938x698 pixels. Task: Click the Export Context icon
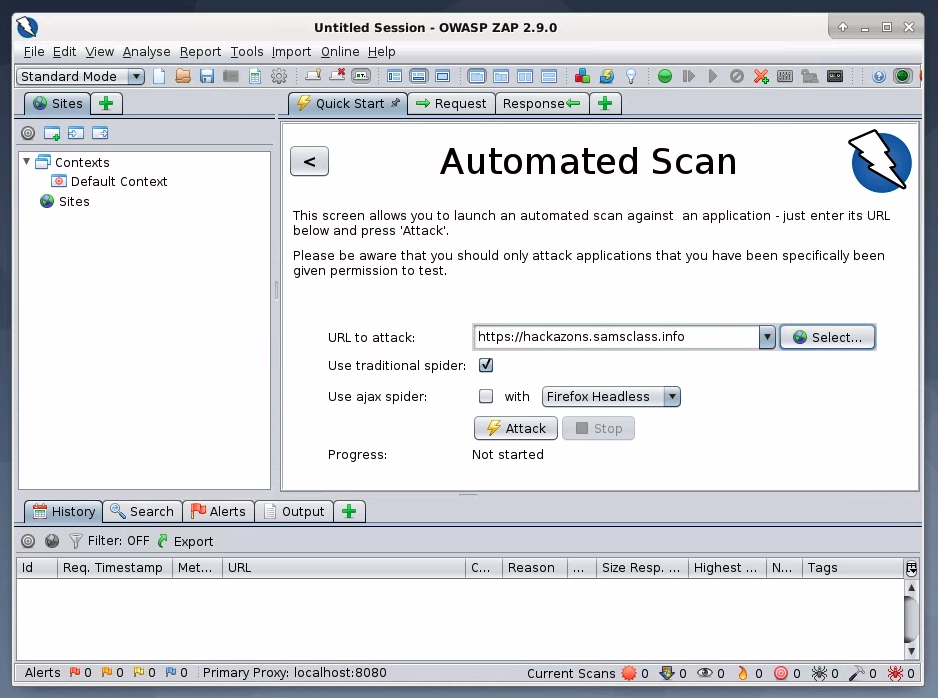click(x=100, y=133)
